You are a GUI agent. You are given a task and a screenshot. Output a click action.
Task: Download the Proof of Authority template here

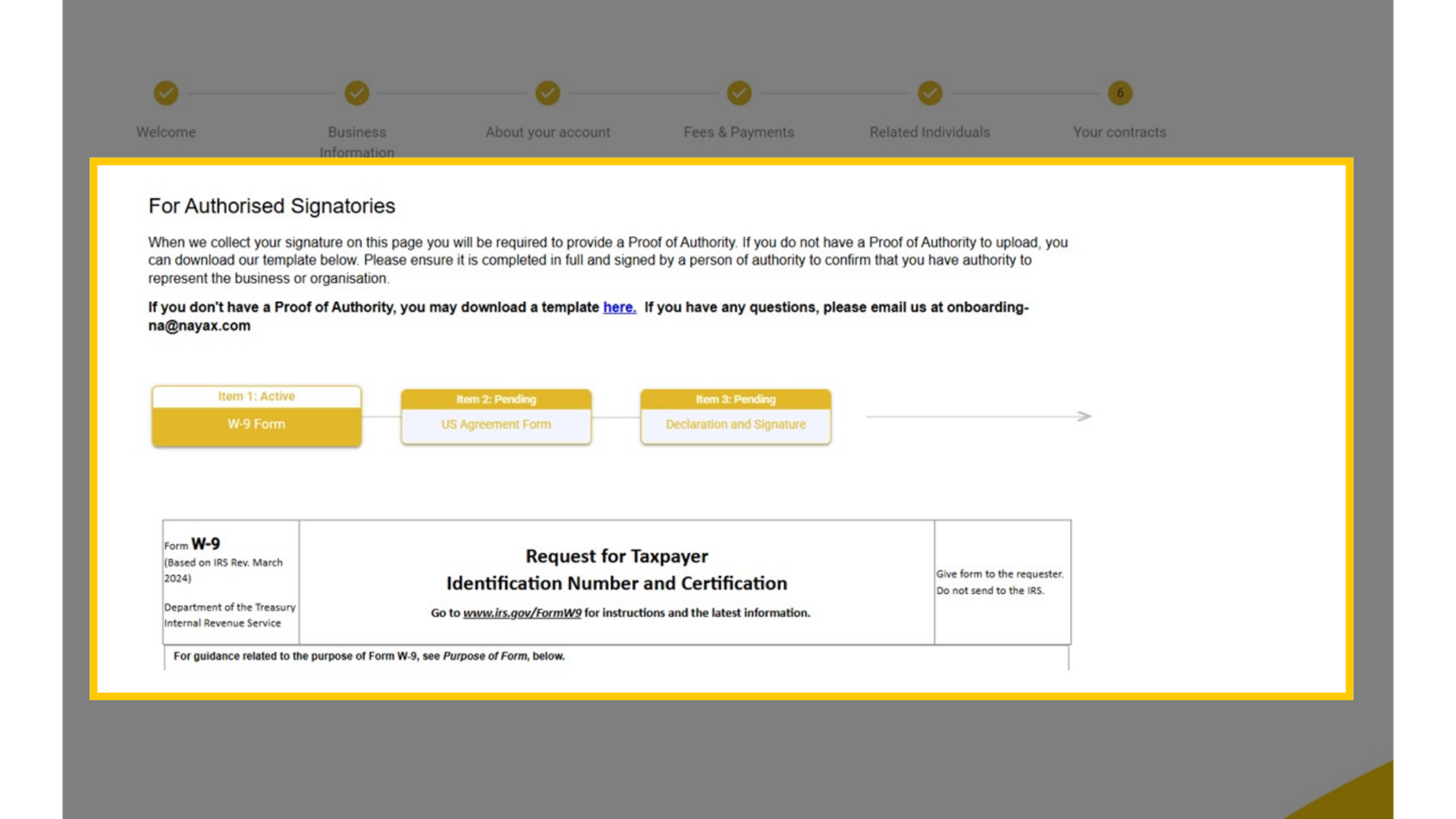tap(619, 308)
